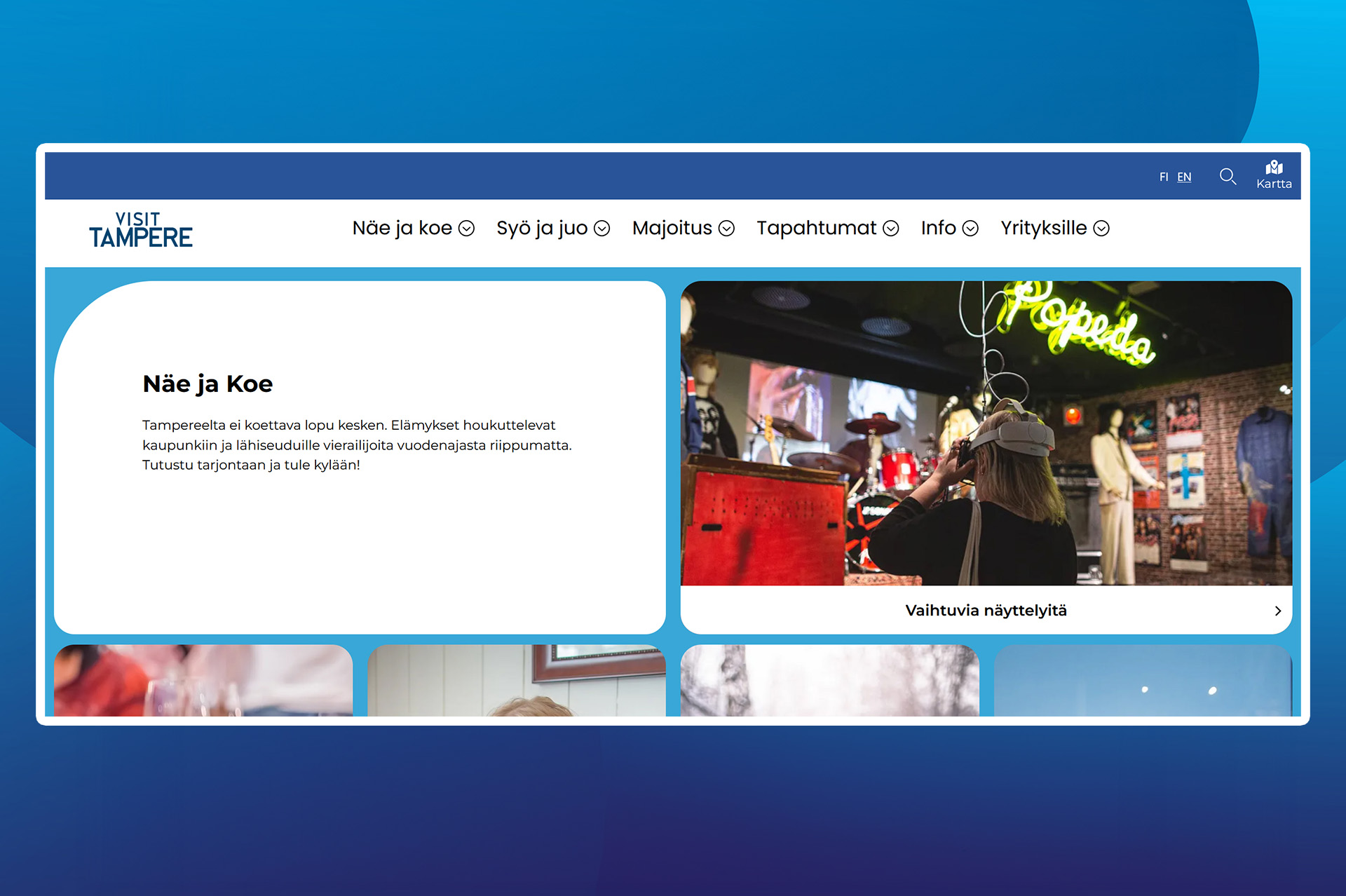The height and width of the screenshot is (896, 1346).
Task: Click the Visit Tampere logo
Action: coord(141,231)
